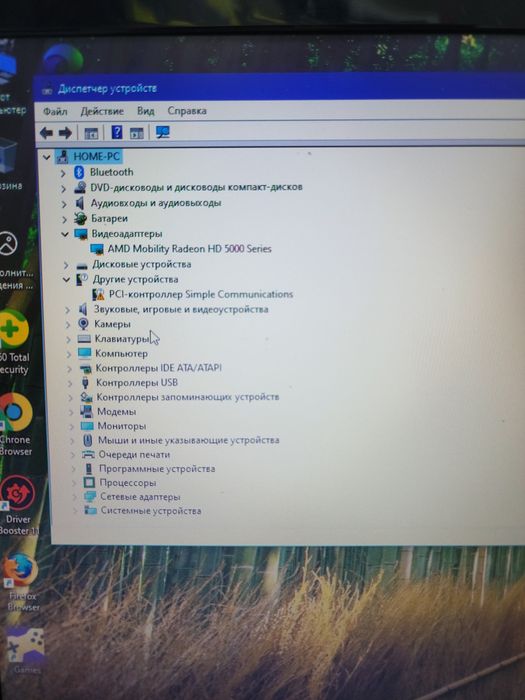The image size is (525, 700).
Task: Open the Properties toolbar icon
Action: pyautogui.click(x=91, y=133)
